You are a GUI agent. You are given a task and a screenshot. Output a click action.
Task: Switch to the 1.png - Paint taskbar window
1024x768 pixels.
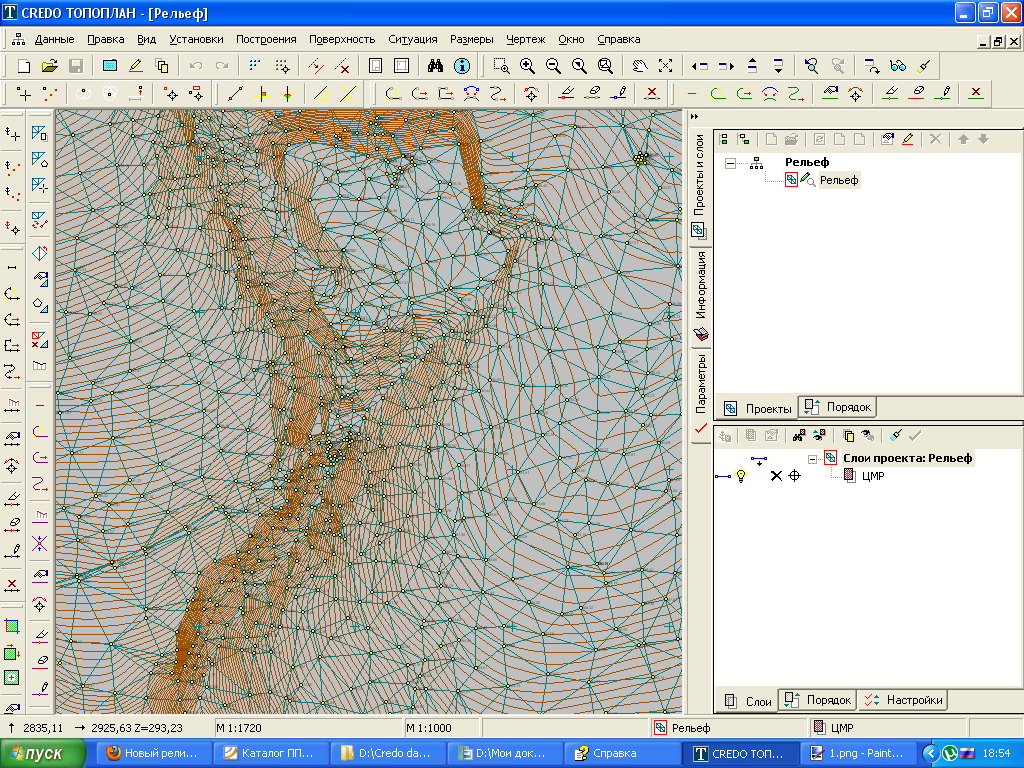(857, 754)
